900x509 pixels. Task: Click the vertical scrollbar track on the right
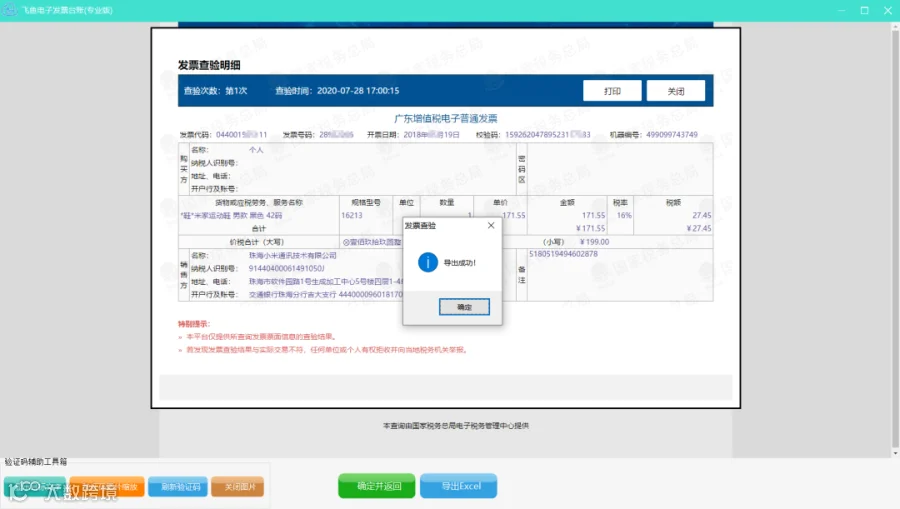[895, 238]
